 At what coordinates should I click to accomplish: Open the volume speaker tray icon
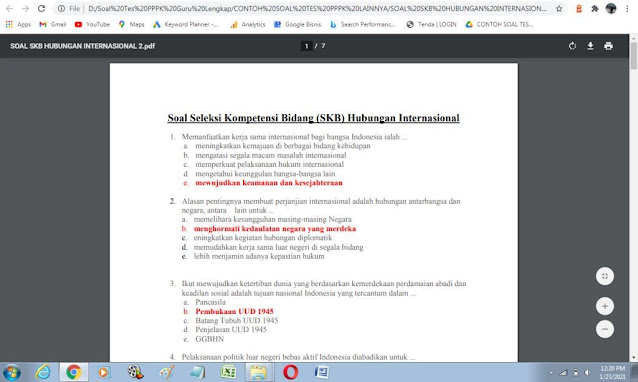pyautogui.click(x=587, y=372)
